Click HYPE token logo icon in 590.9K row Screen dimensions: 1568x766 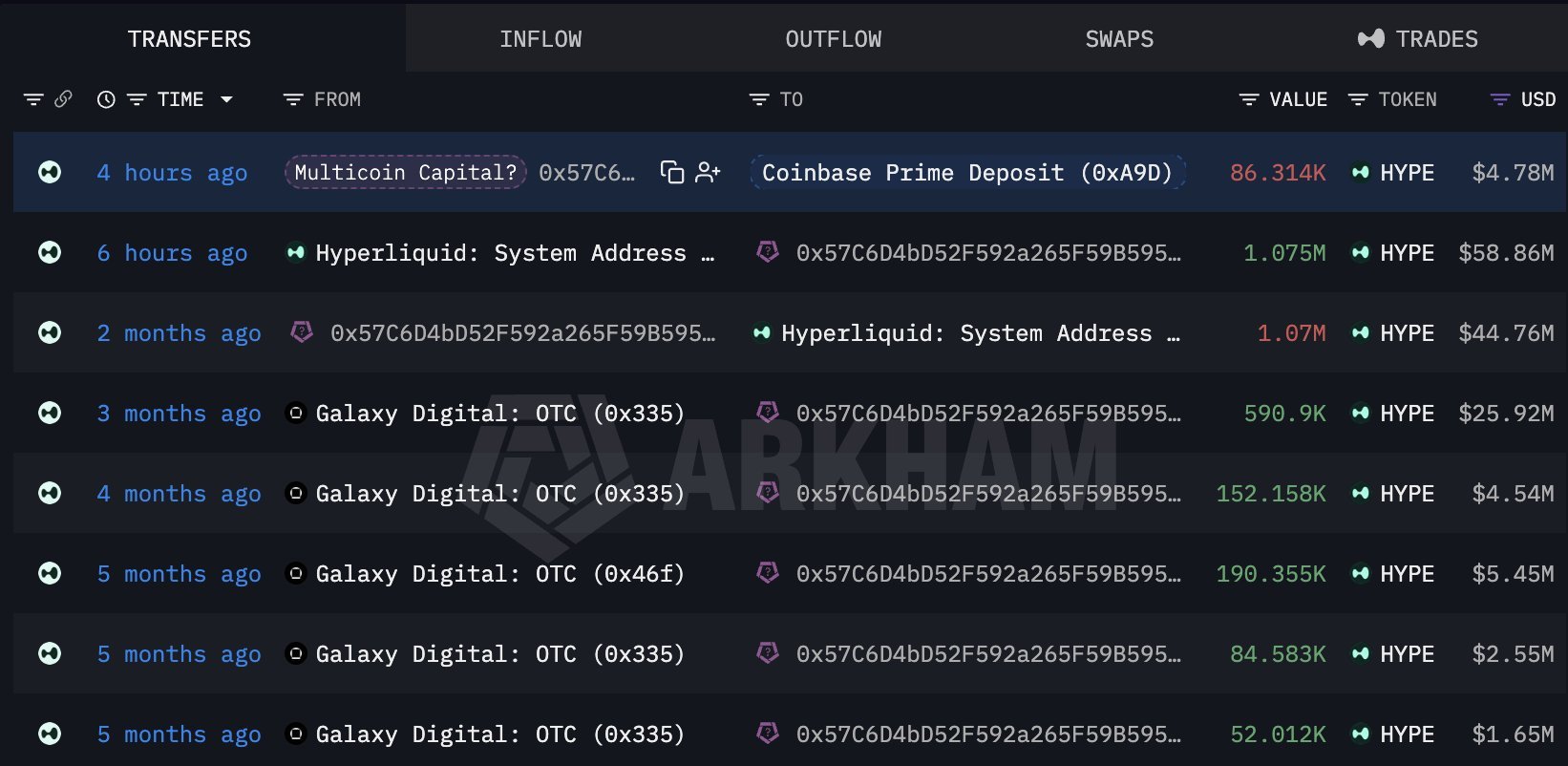(x=1361, y=413)
